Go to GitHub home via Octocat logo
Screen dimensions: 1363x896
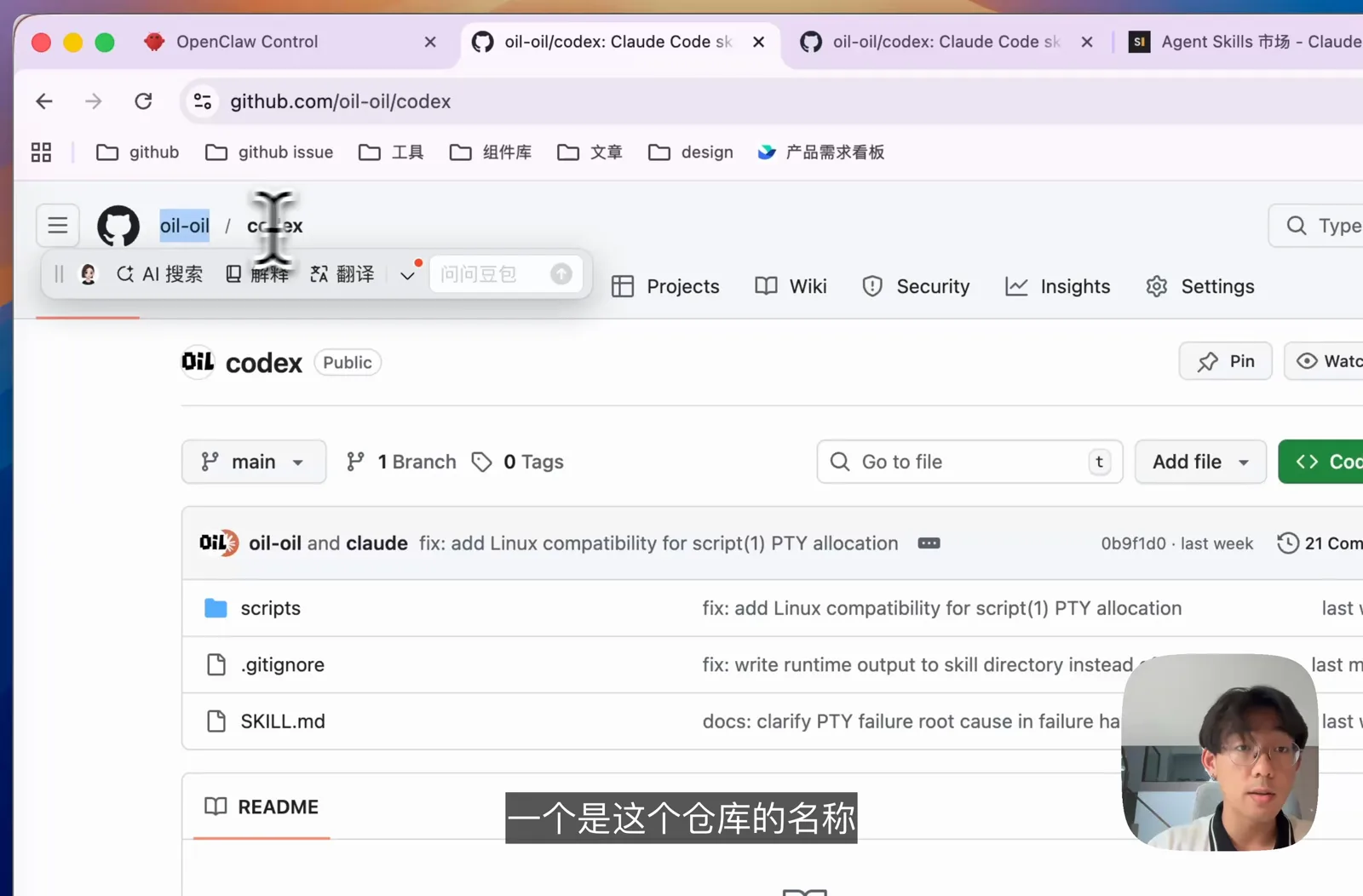(x=118, y=226)
